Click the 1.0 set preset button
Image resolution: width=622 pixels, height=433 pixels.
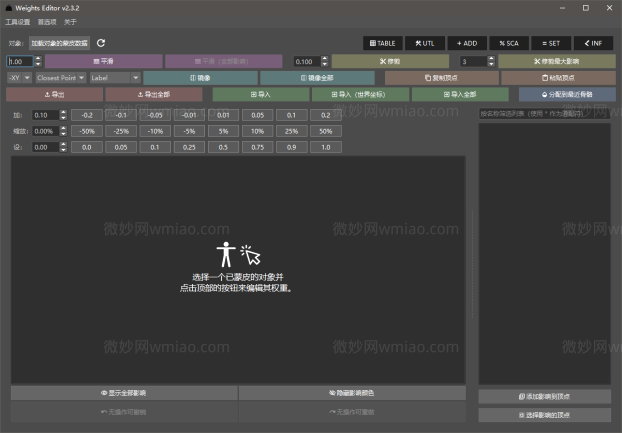pos(326,147)
